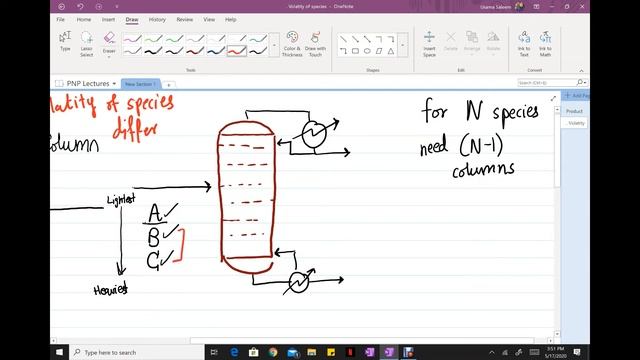
Task: Click the taskbar search box
Action: coord(137,352)
